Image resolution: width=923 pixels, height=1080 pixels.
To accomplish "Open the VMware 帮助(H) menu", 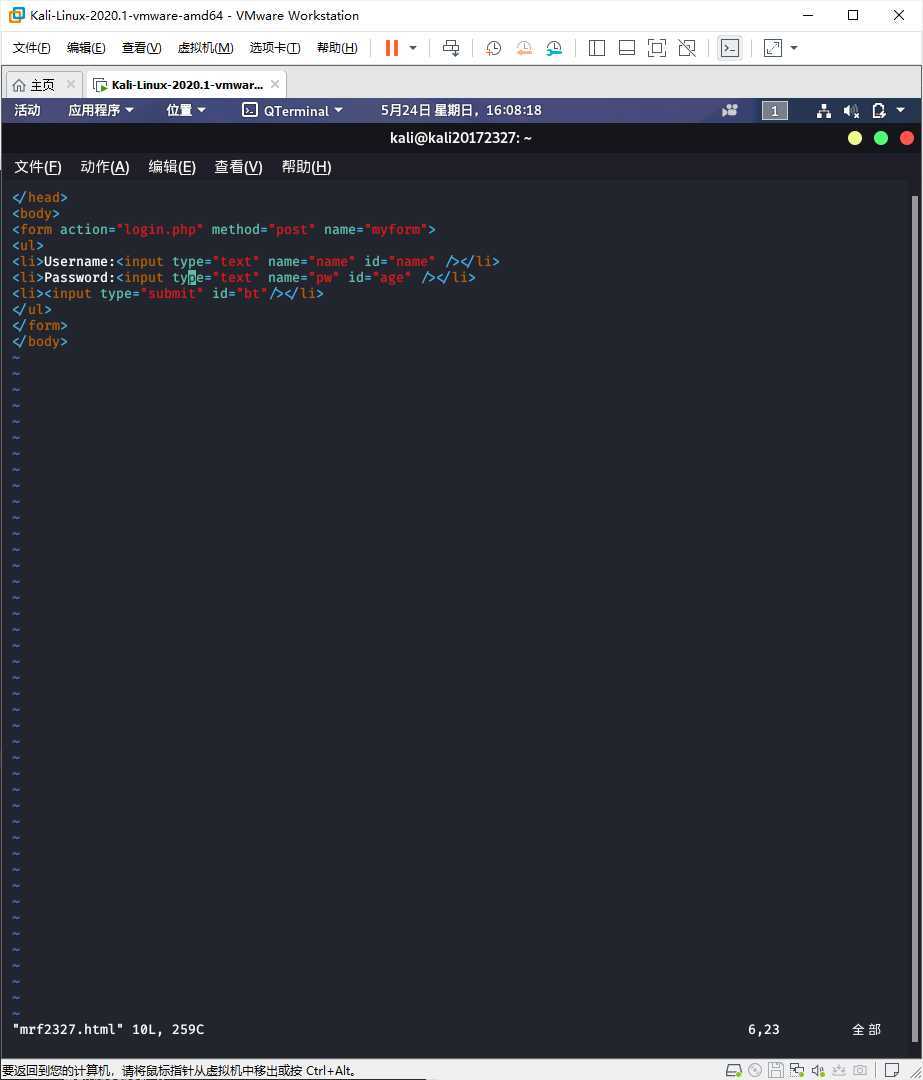I will coord(337,48).
